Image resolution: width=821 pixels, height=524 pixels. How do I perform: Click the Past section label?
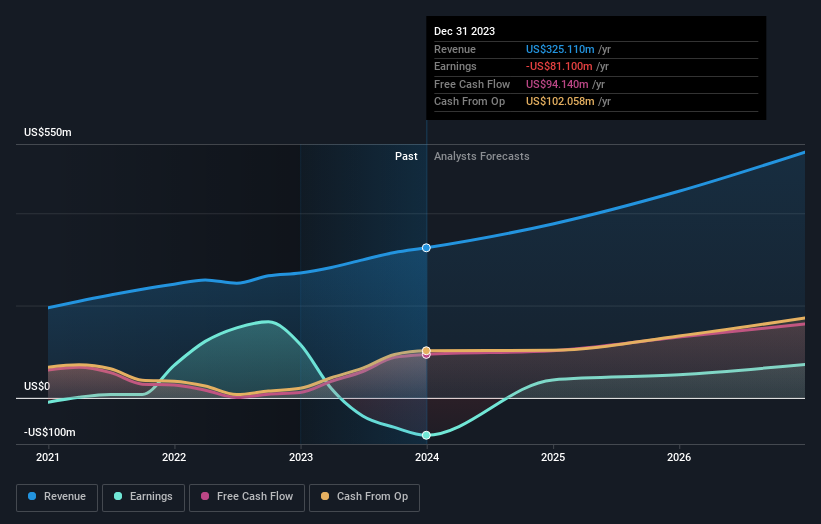[406, 156]
